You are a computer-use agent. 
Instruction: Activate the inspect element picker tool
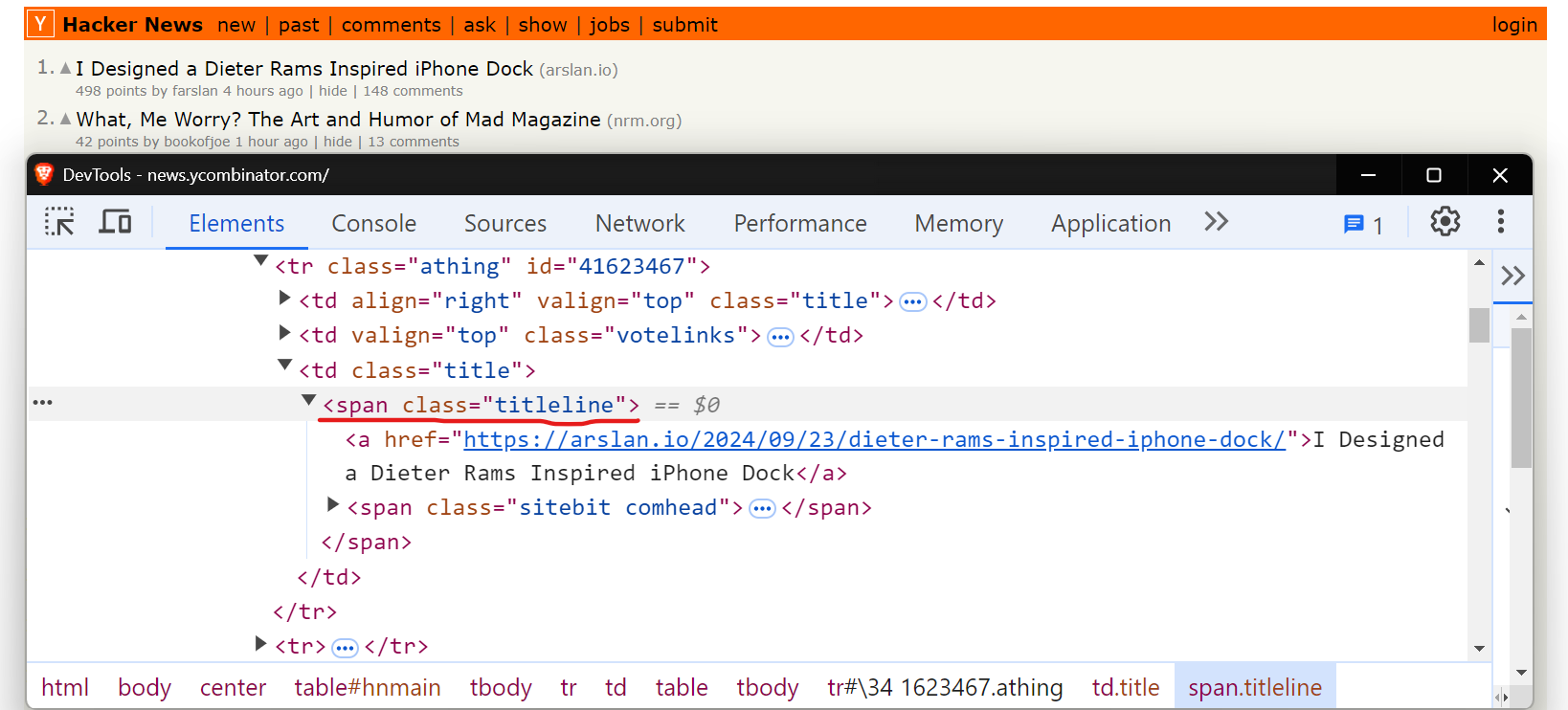[x=59, y=222]
